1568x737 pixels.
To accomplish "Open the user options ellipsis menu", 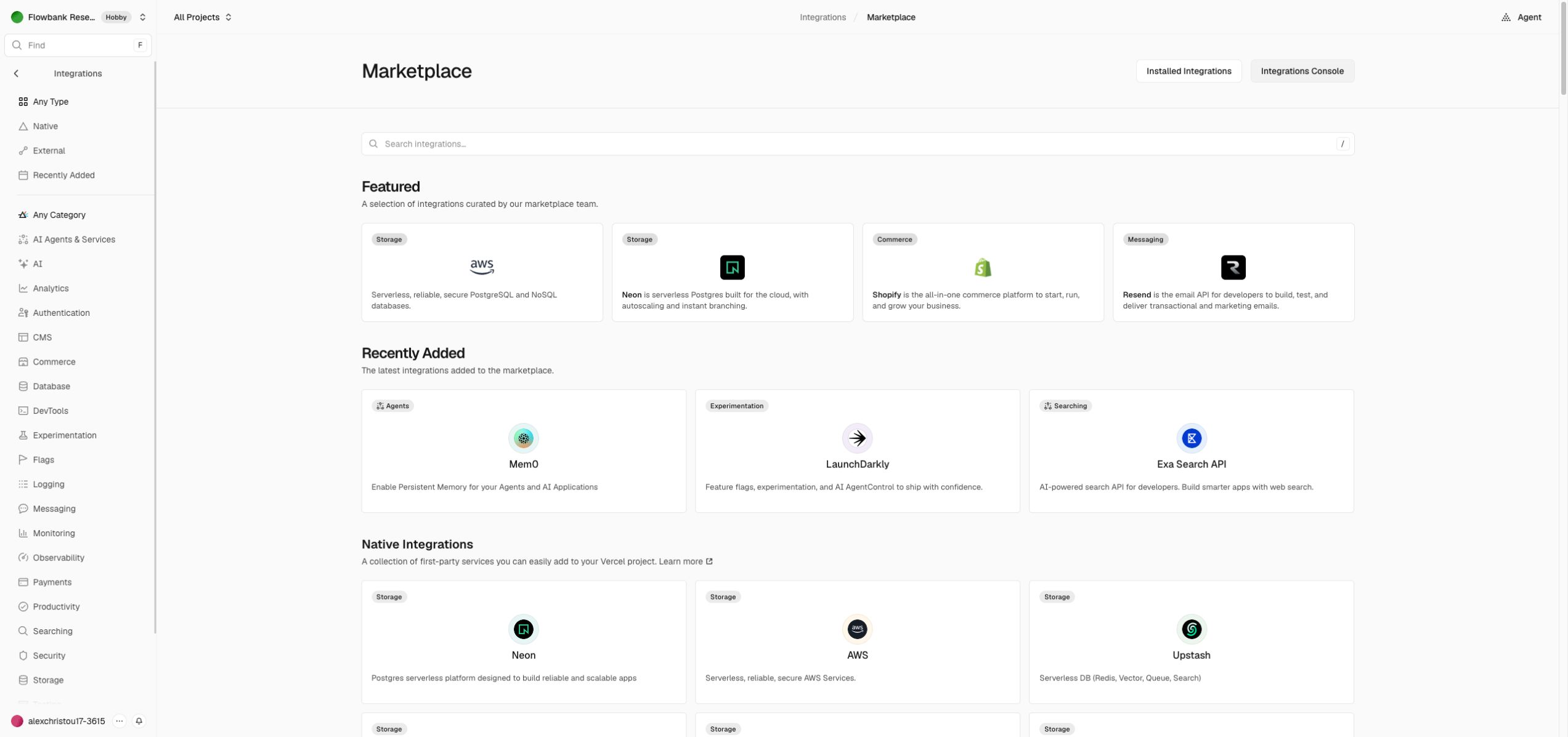I will pyautogui.click(x=120, y=721).
